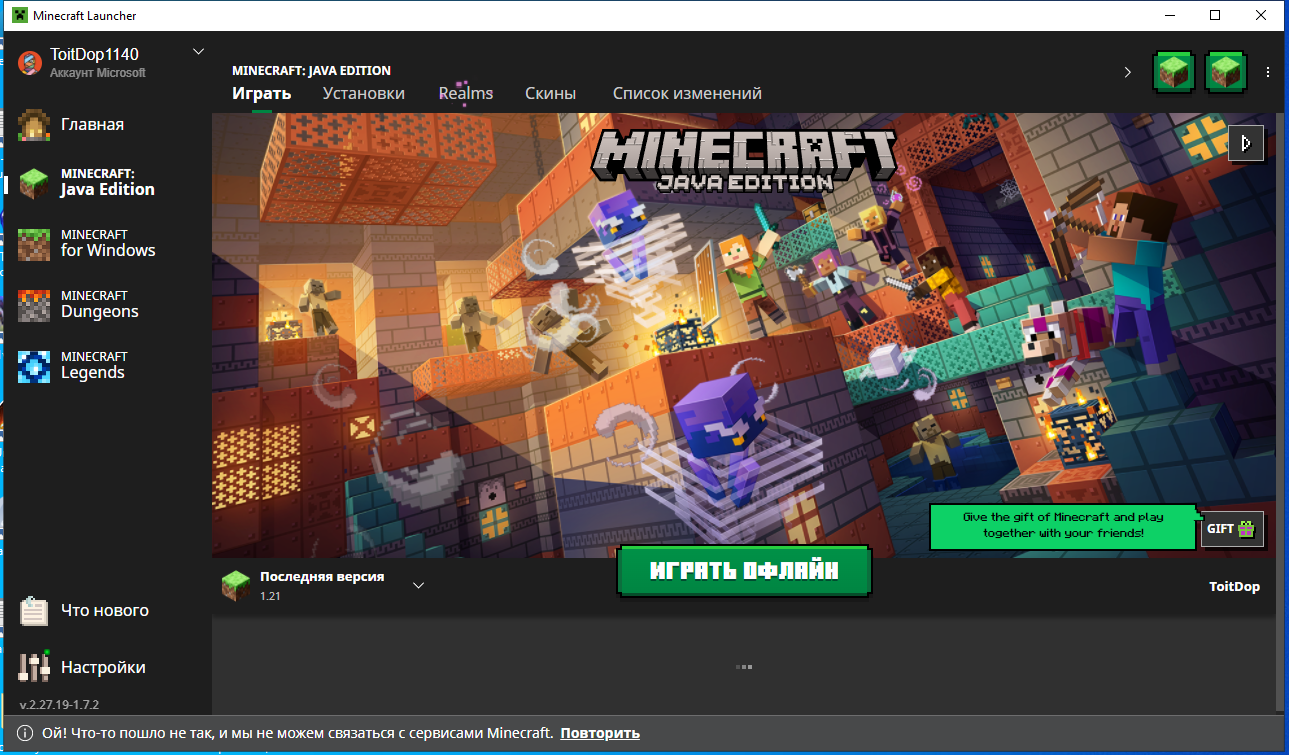Expand the ToitDop1140 account dropdown
Viewport: 1289px width, 755px height.
pos(198,52)
